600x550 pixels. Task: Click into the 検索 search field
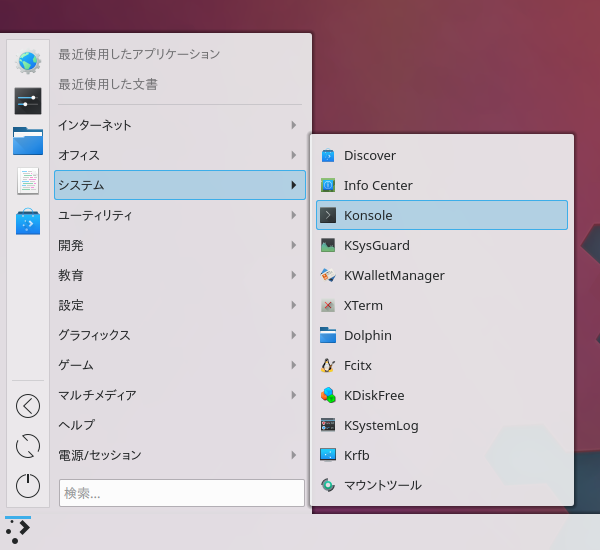[182, 493]
